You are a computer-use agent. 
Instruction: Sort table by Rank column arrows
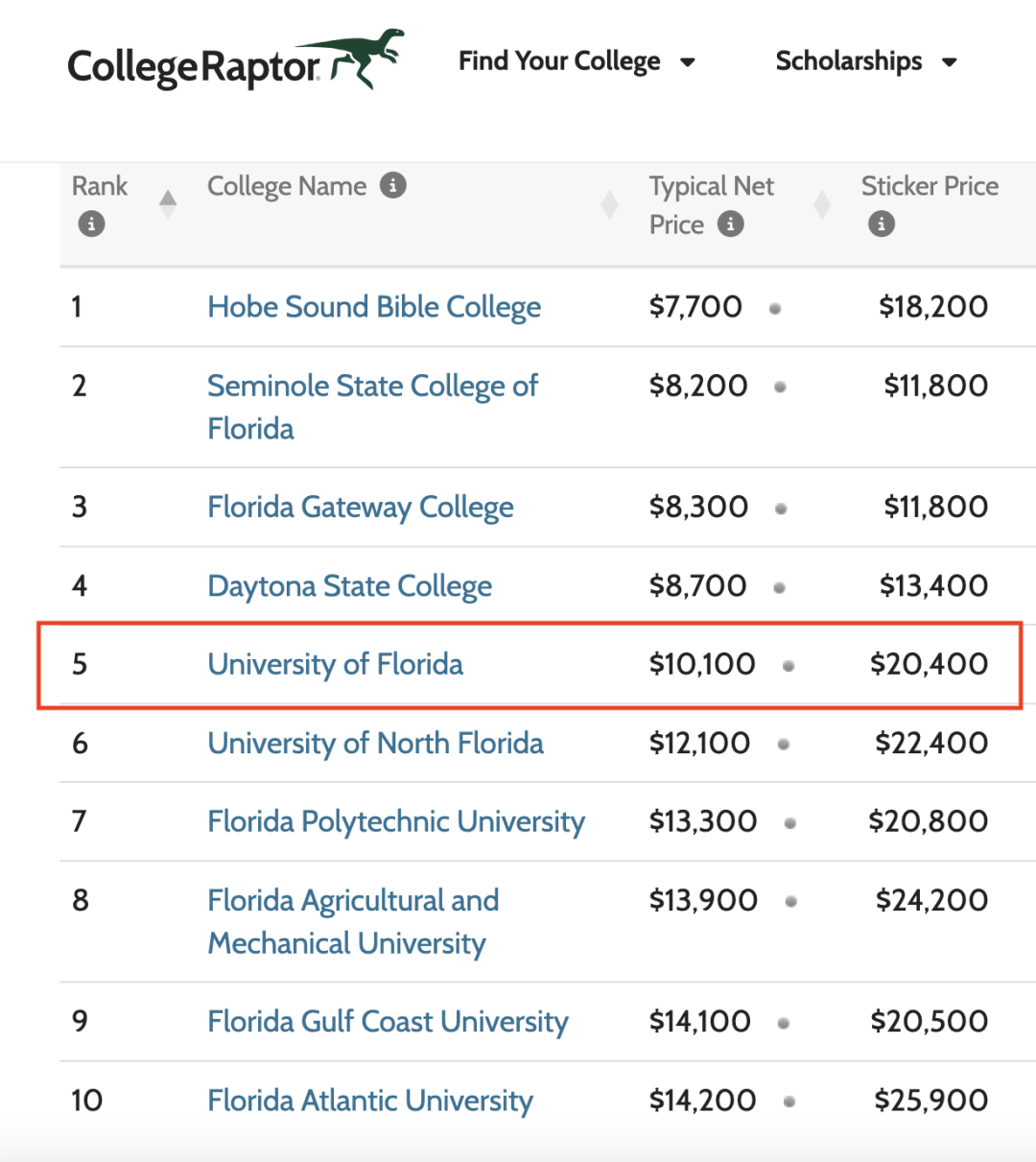pos(168,204)
